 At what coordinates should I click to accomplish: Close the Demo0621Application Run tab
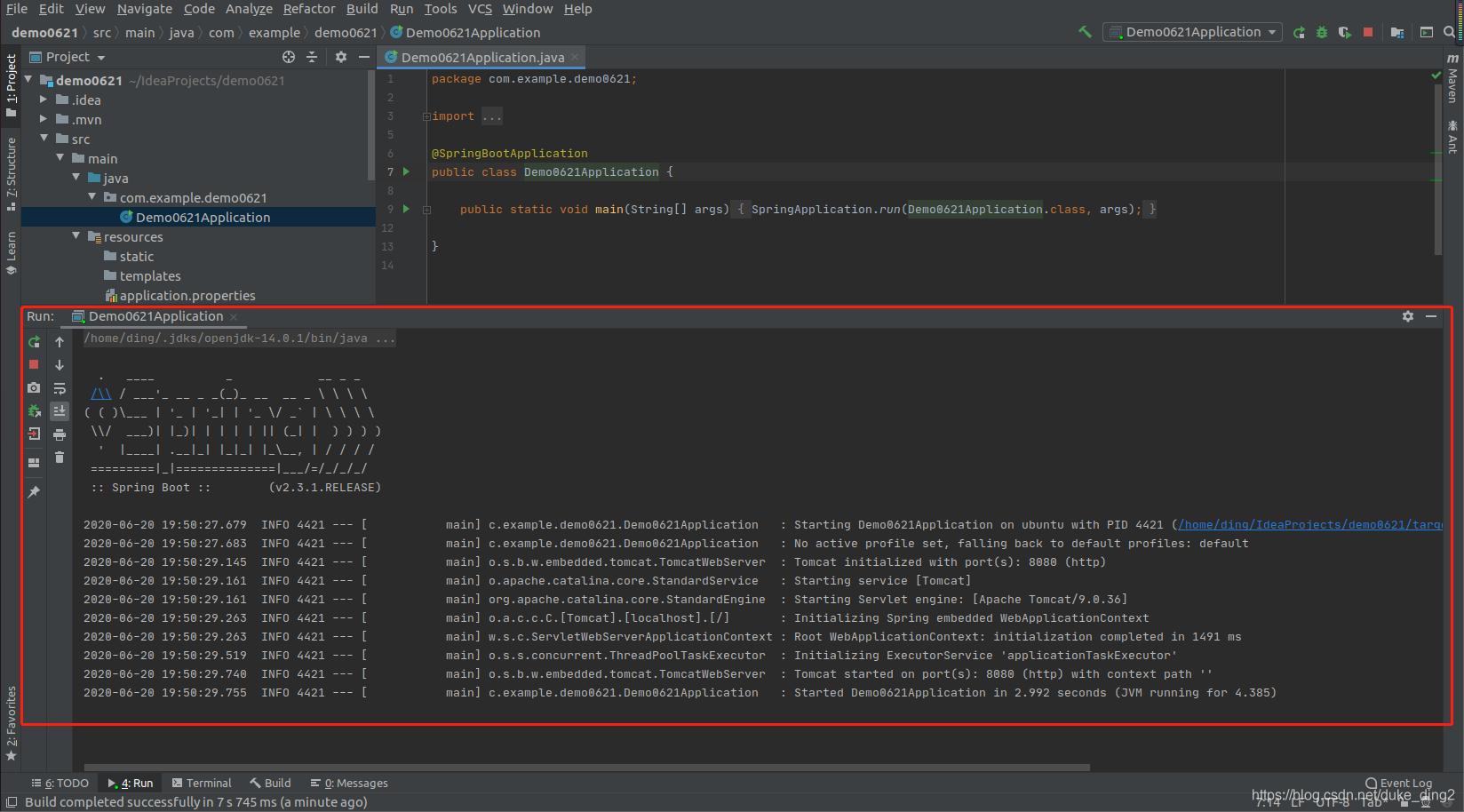[x=234, y=317]
